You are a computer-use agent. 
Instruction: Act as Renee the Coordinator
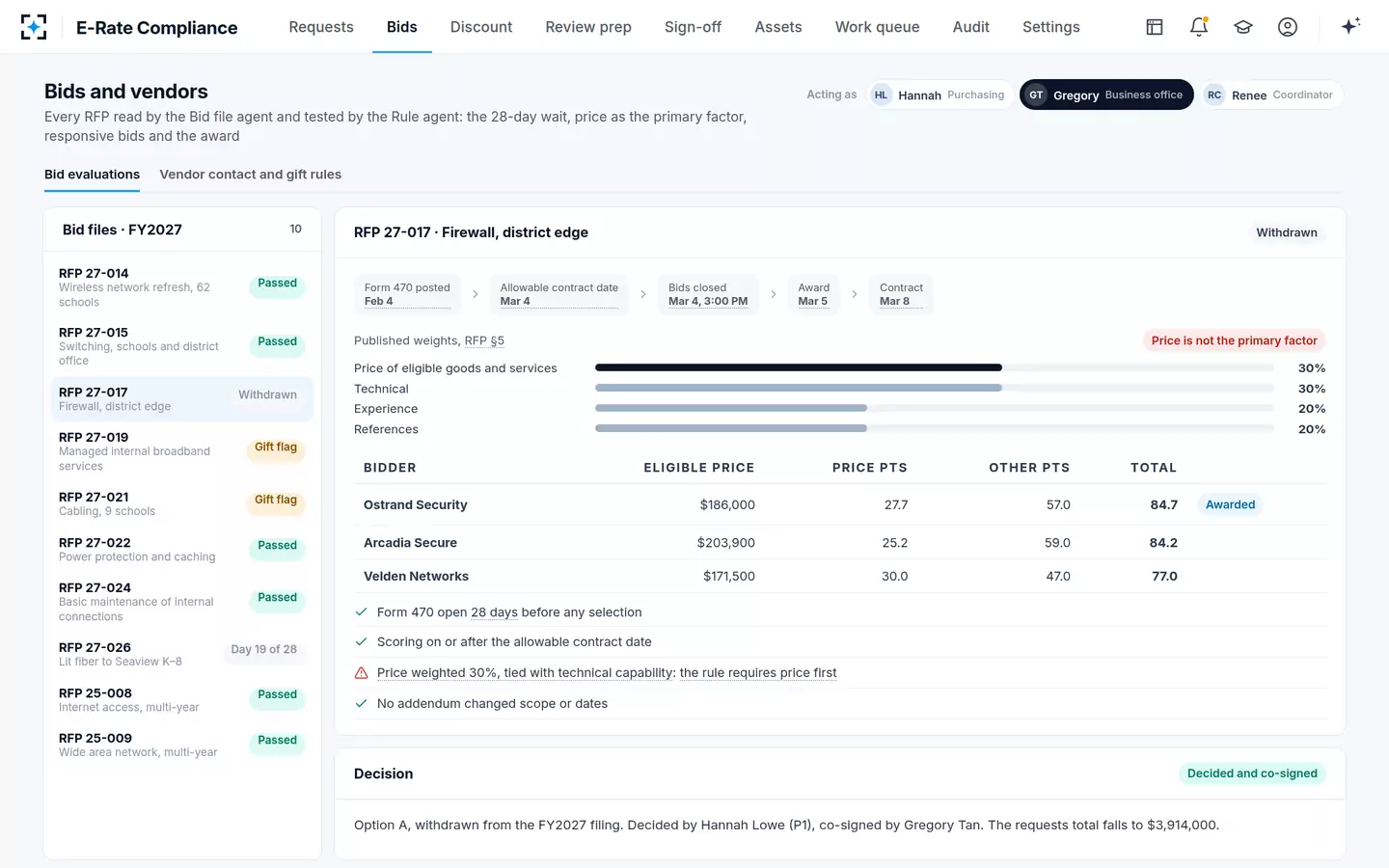point(1271,95)
